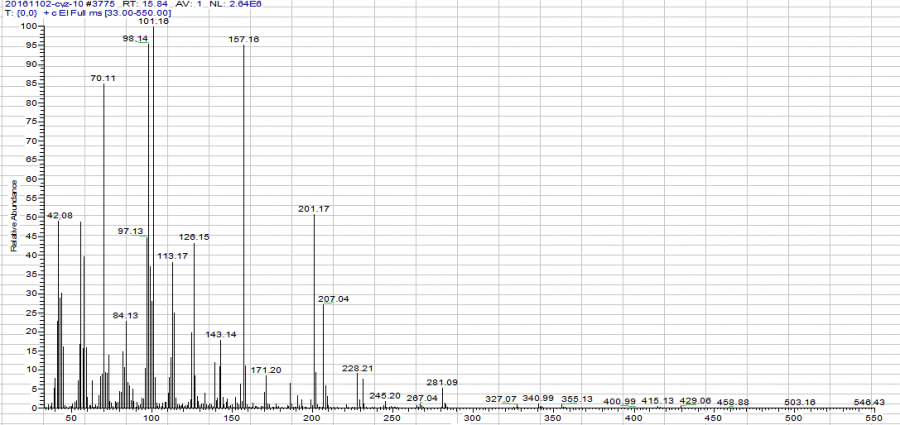Select the 327.07 peak label
The width and height of the screenshot is (900, 425).
point(501,398)
